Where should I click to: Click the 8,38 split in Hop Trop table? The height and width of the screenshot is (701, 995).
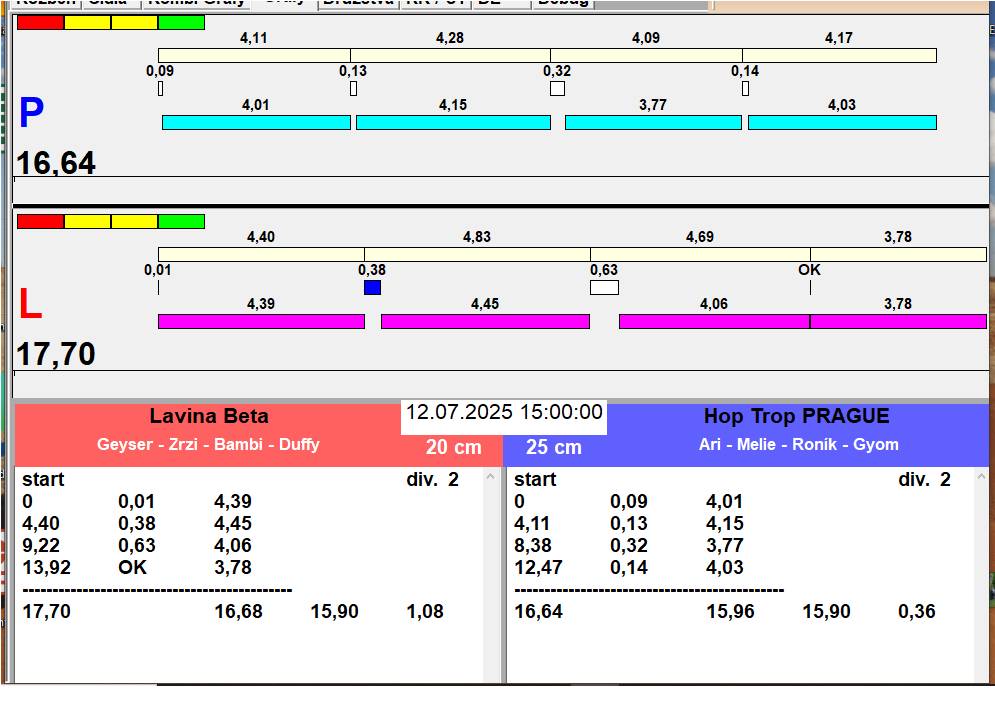(533, 546)
